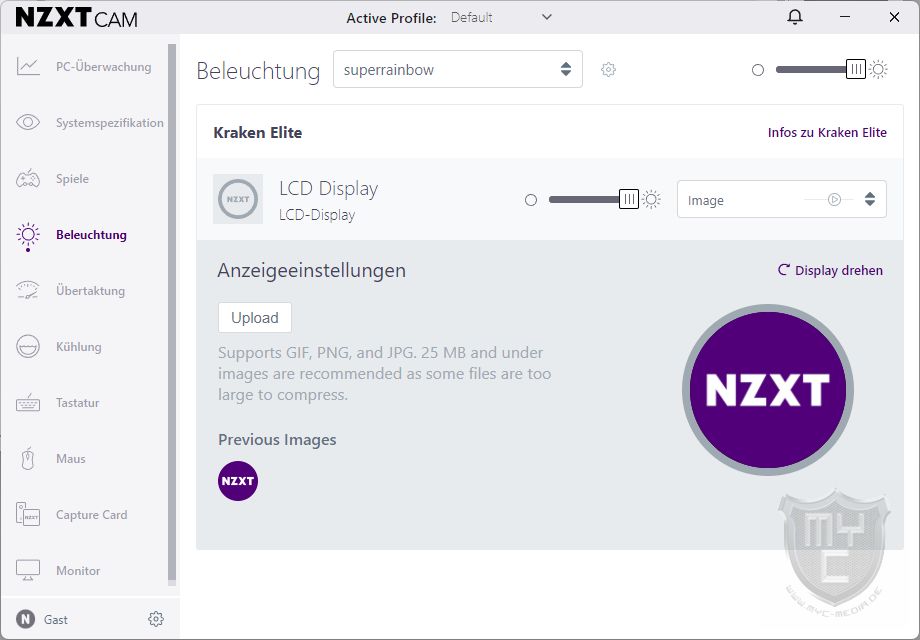Click the Übertaktung gauge icon

click(28, 291)
